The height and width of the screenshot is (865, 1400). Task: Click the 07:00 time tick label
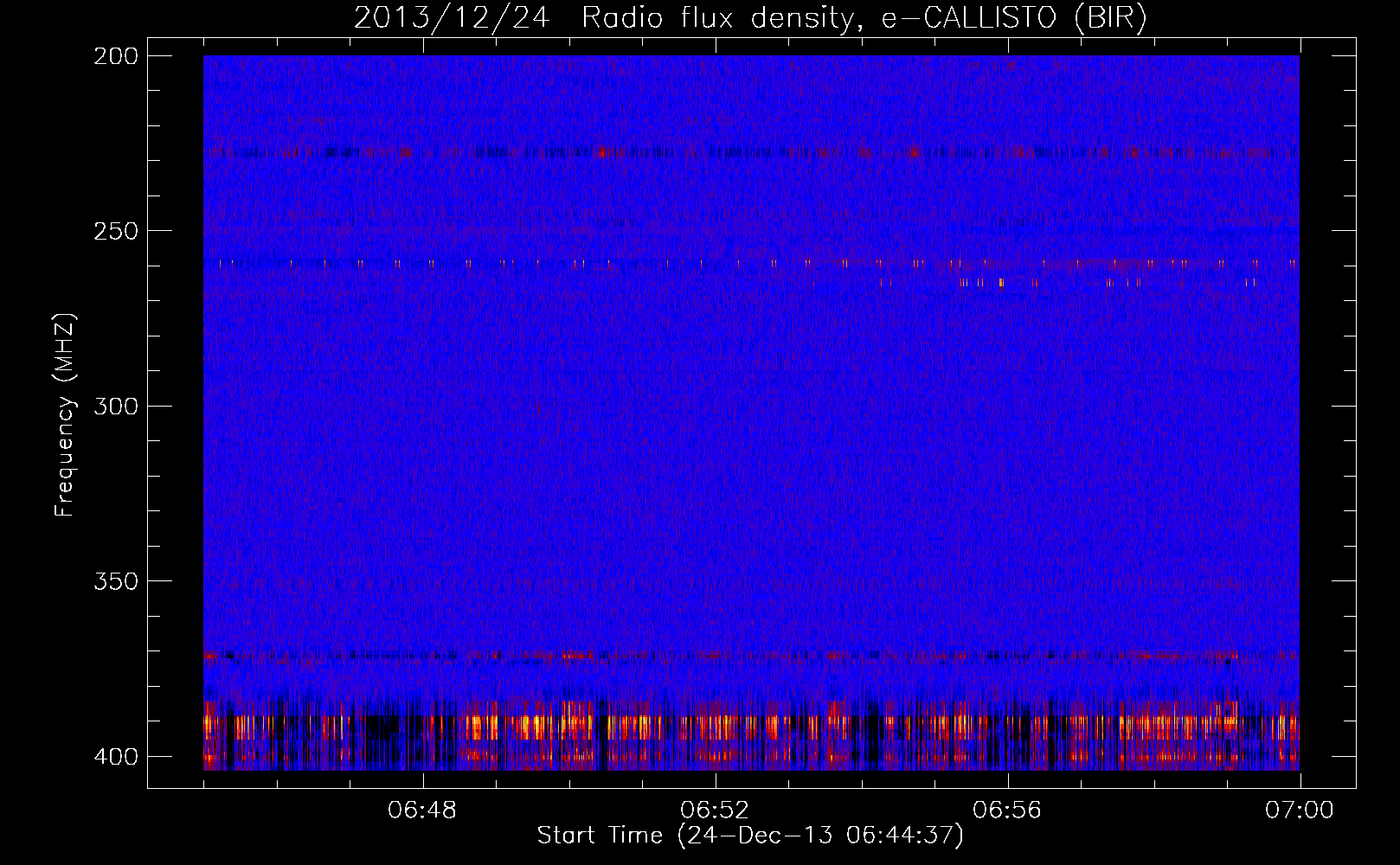pos(1300,811)
